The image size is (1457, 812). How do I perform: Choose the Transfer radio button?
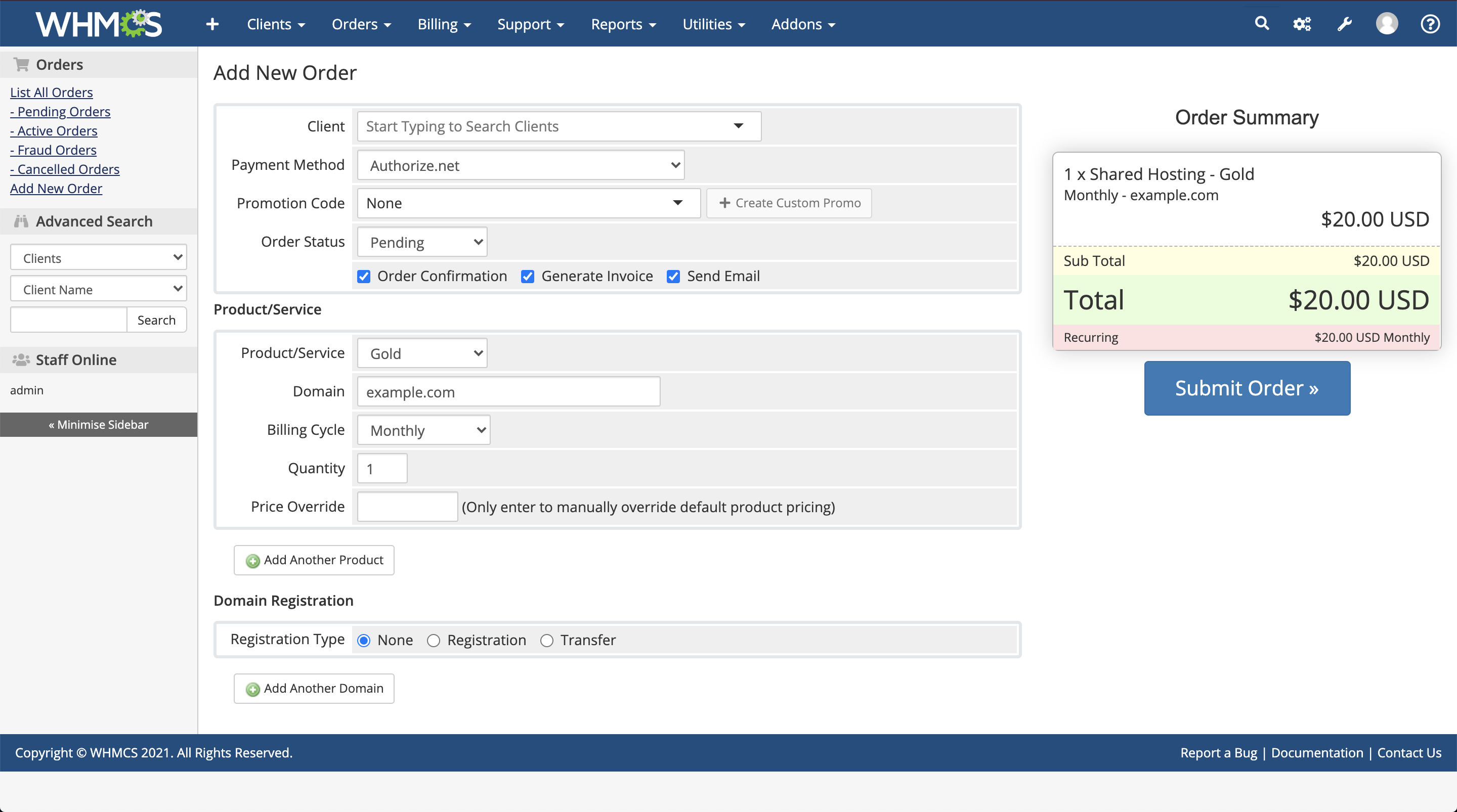[546, 641]
